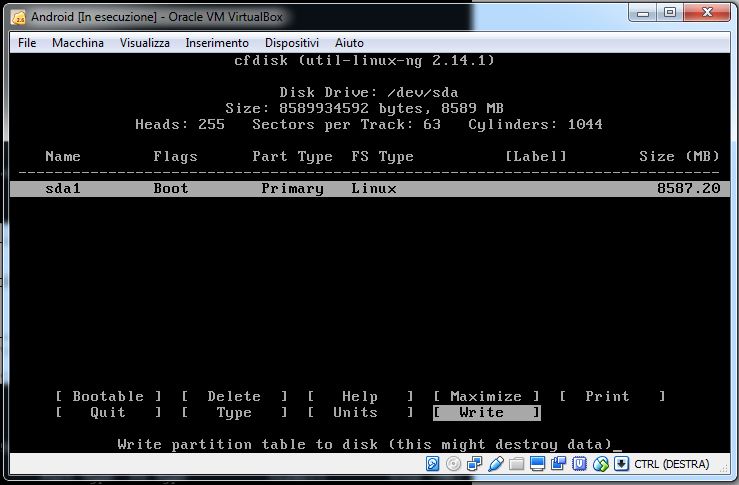The height and width of the screenshot is (485, 739).
Task: Click the VirtualBox window title icon
Action: [x=17, y=17]
